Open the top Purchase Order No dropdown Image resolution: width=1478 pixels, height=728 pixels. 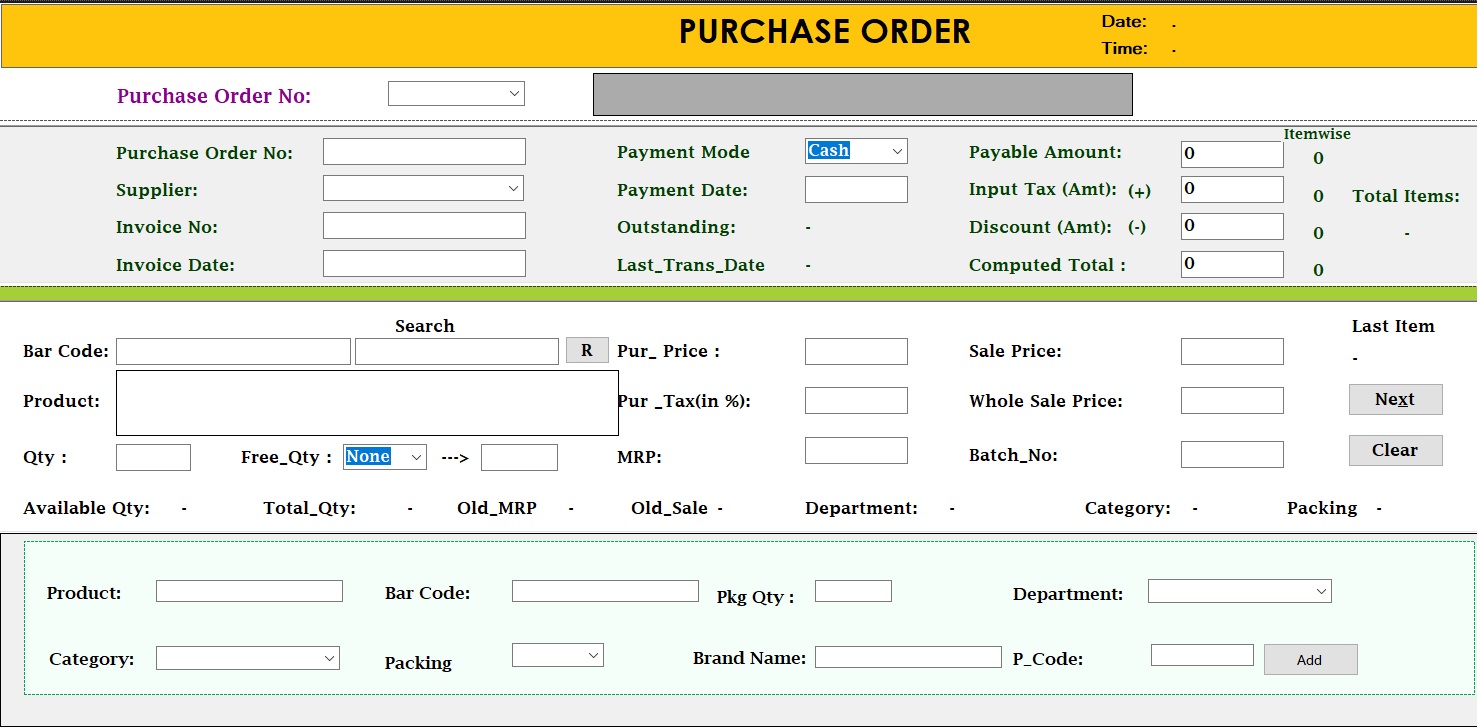pyautogui.click(x=456, y=94)
